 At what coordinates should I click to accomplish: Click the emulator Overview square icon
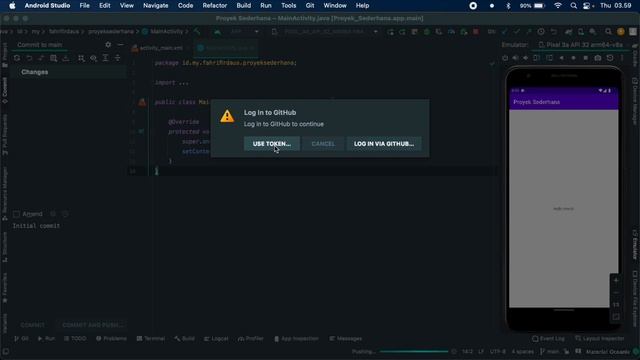585,58
